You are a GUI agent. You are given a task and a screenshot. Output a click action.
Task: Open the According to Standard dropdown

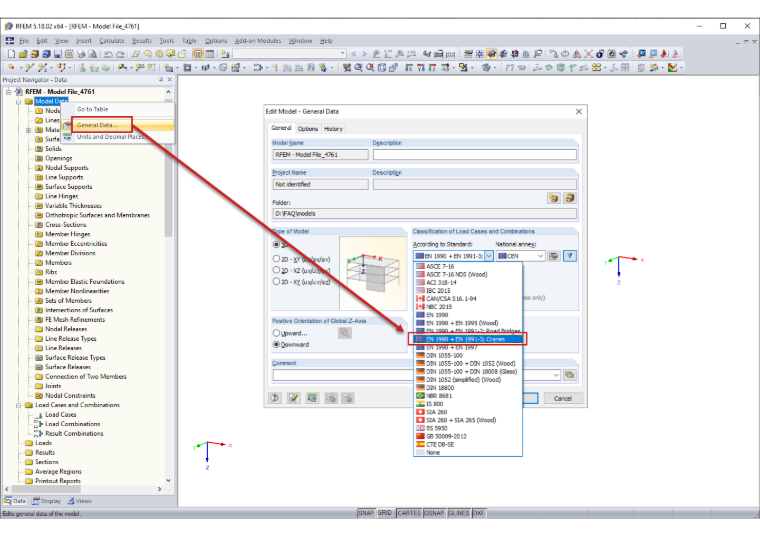(489, 256)
